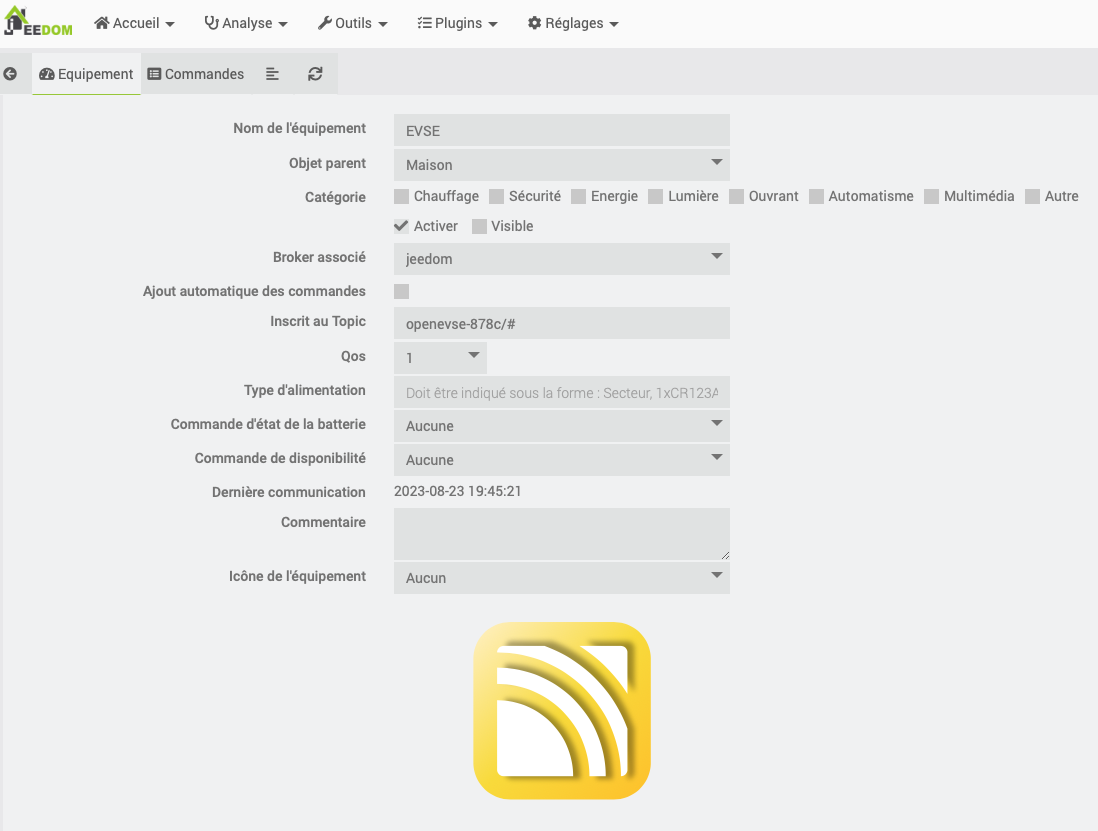The image size is (1098, 831).
Task: Open the Objet parent dropdown
Action: 562,165
